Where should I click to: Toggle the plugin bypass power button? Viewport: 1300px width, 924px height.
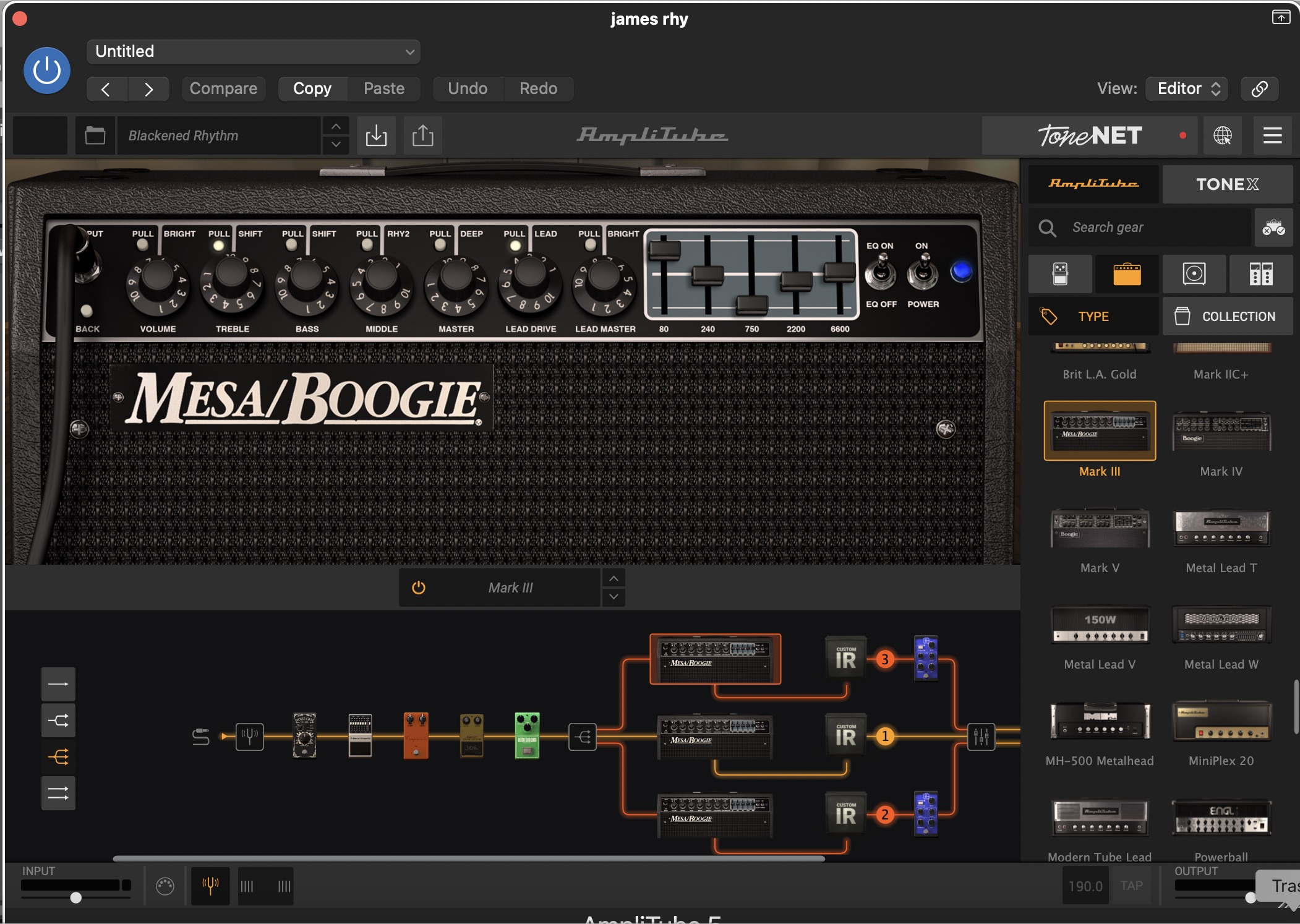coord(46,71)
